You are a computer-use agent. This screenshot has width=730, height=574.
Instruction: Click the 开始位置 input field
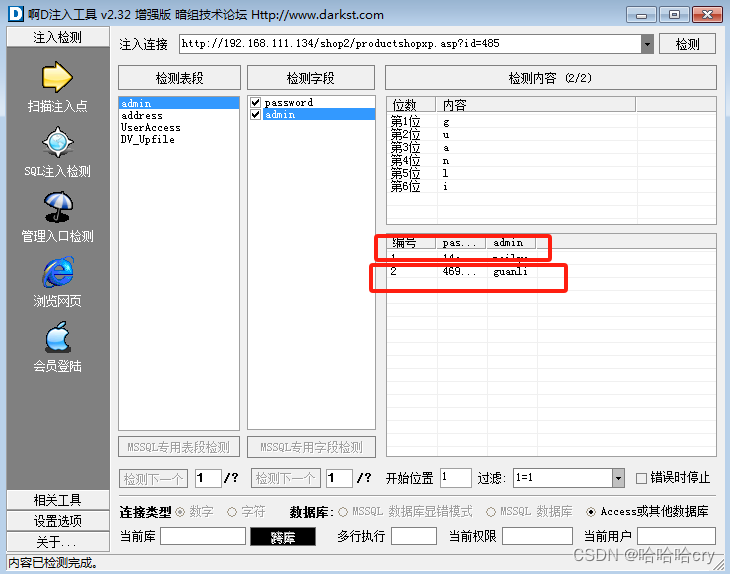(456, 478)
